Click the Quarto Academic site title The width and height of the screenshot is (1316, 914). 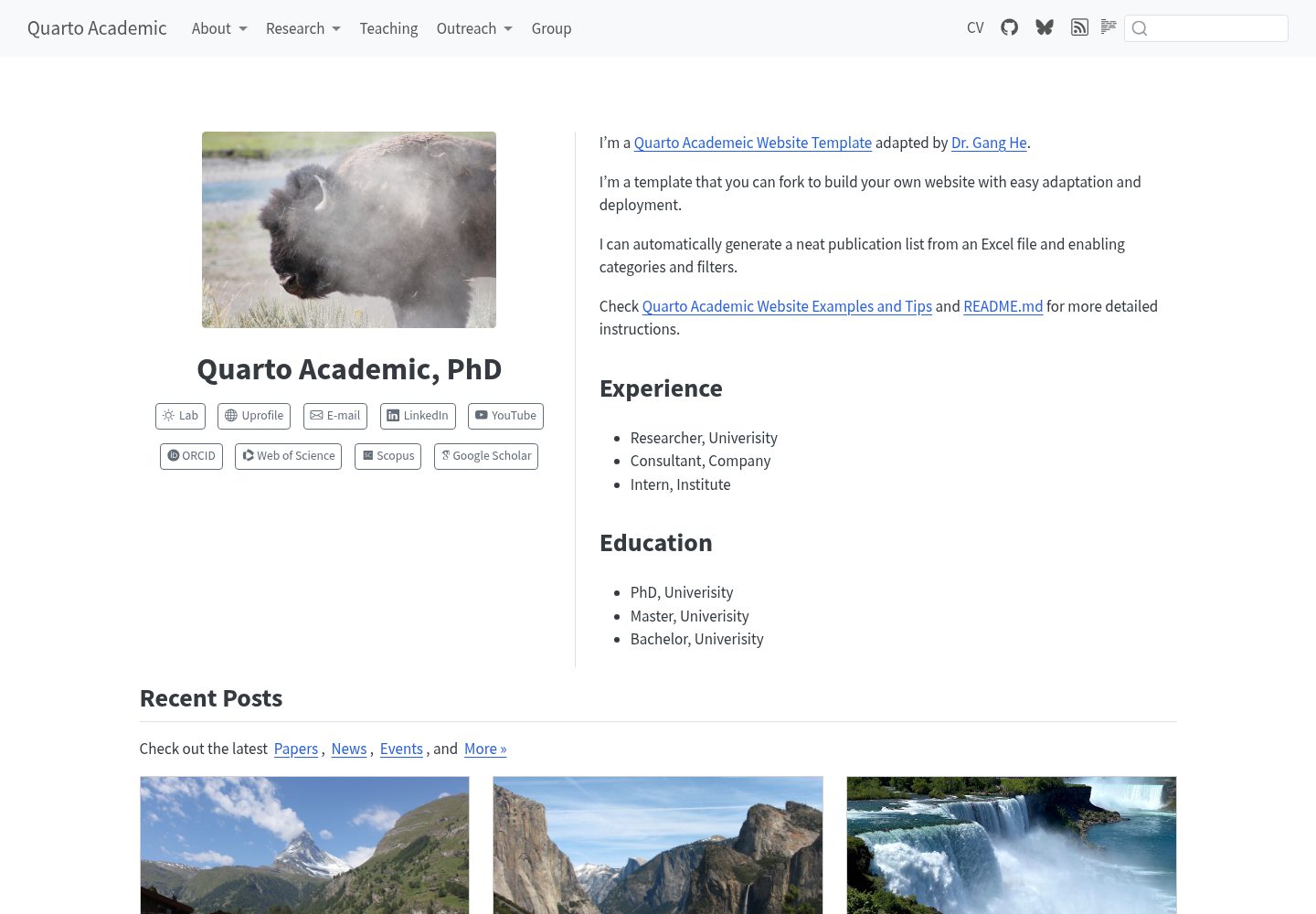pos(97,28)
